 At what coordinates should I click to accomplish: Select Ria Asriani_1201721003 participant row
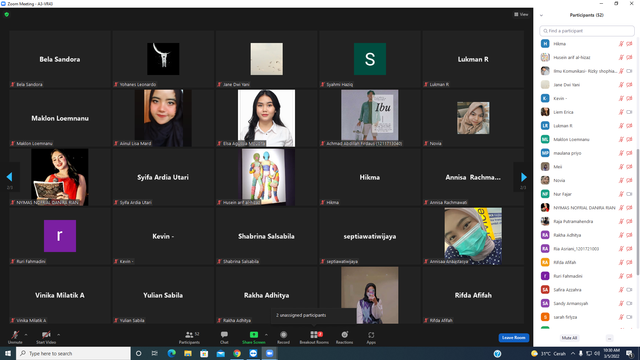[587, 249]
